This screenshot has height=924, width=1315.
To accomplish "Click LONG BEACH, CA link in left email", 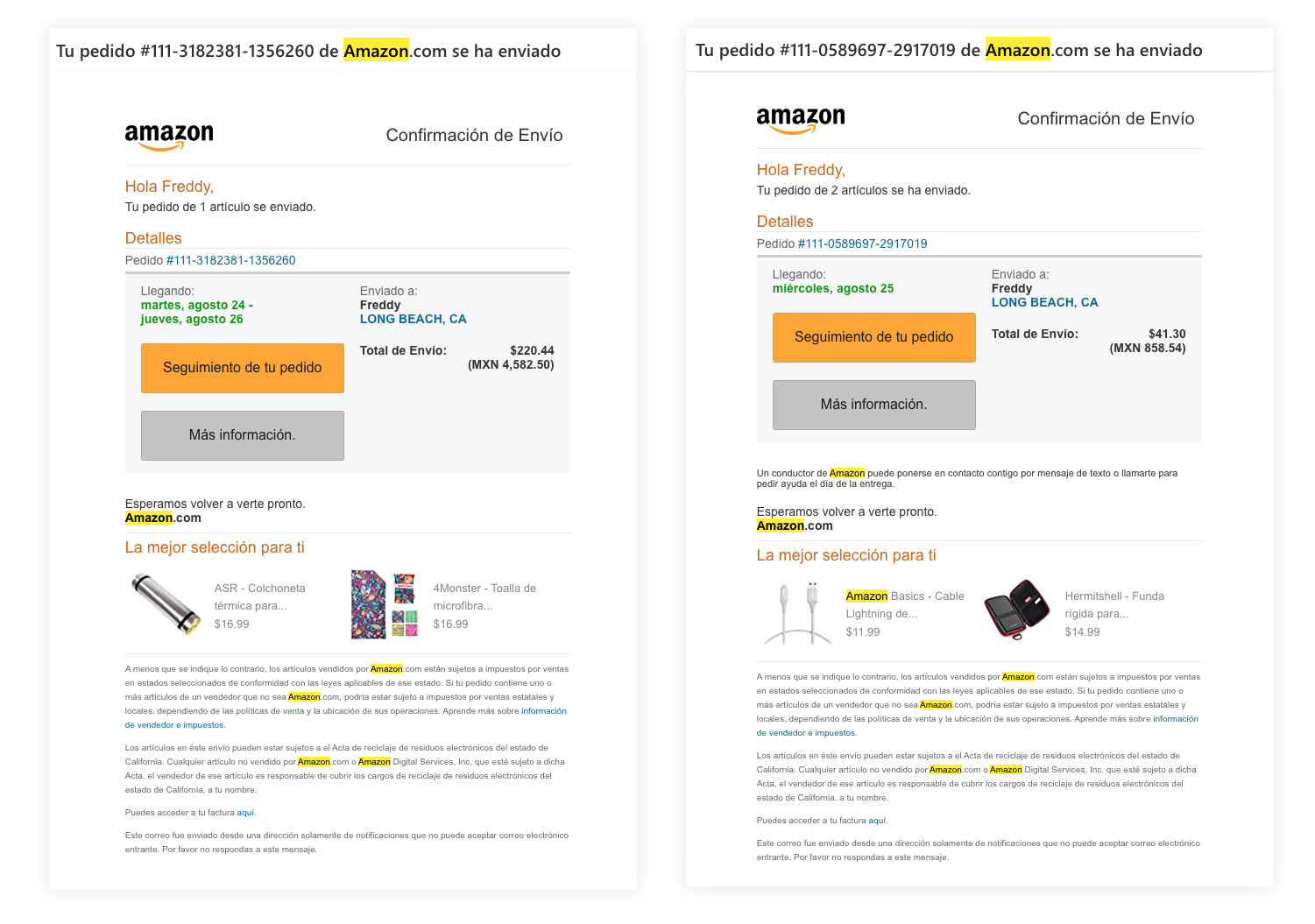I will (414, 319).
